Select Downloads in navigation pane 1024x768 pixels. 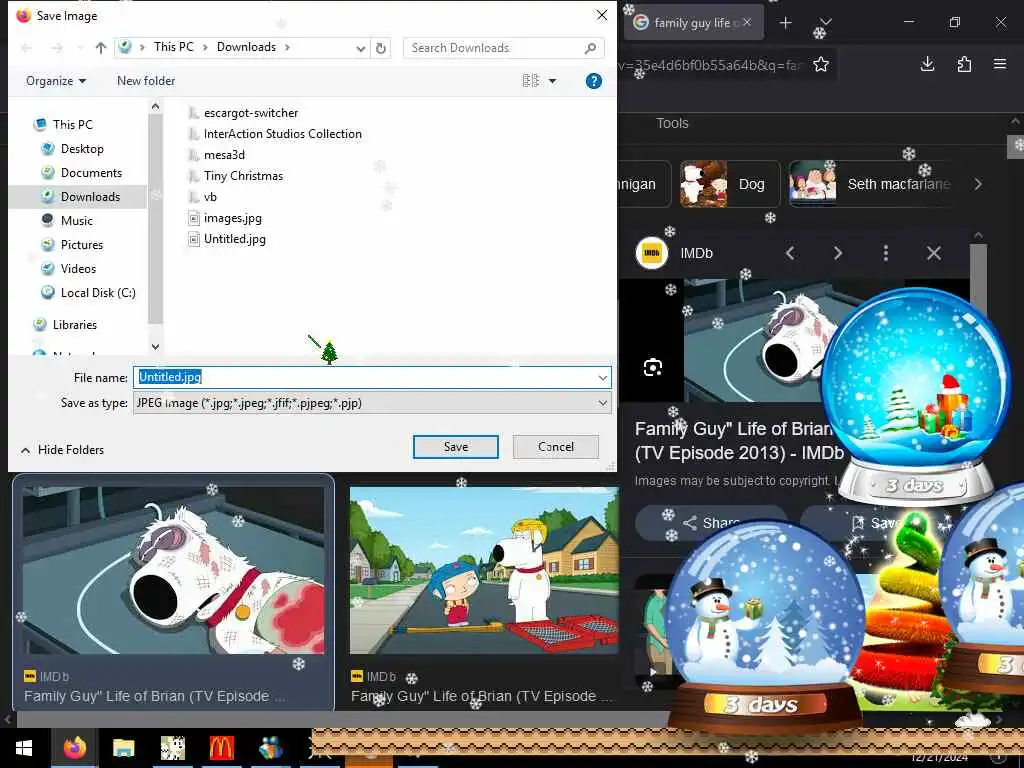(x=90, y=197)
